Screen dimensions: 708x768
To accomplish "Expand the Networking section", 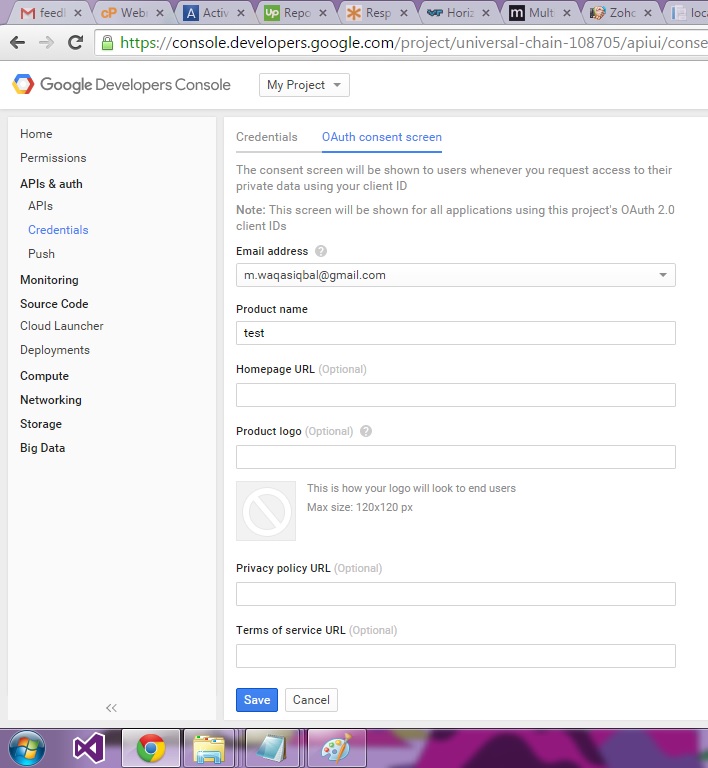I will coord(51,400).
